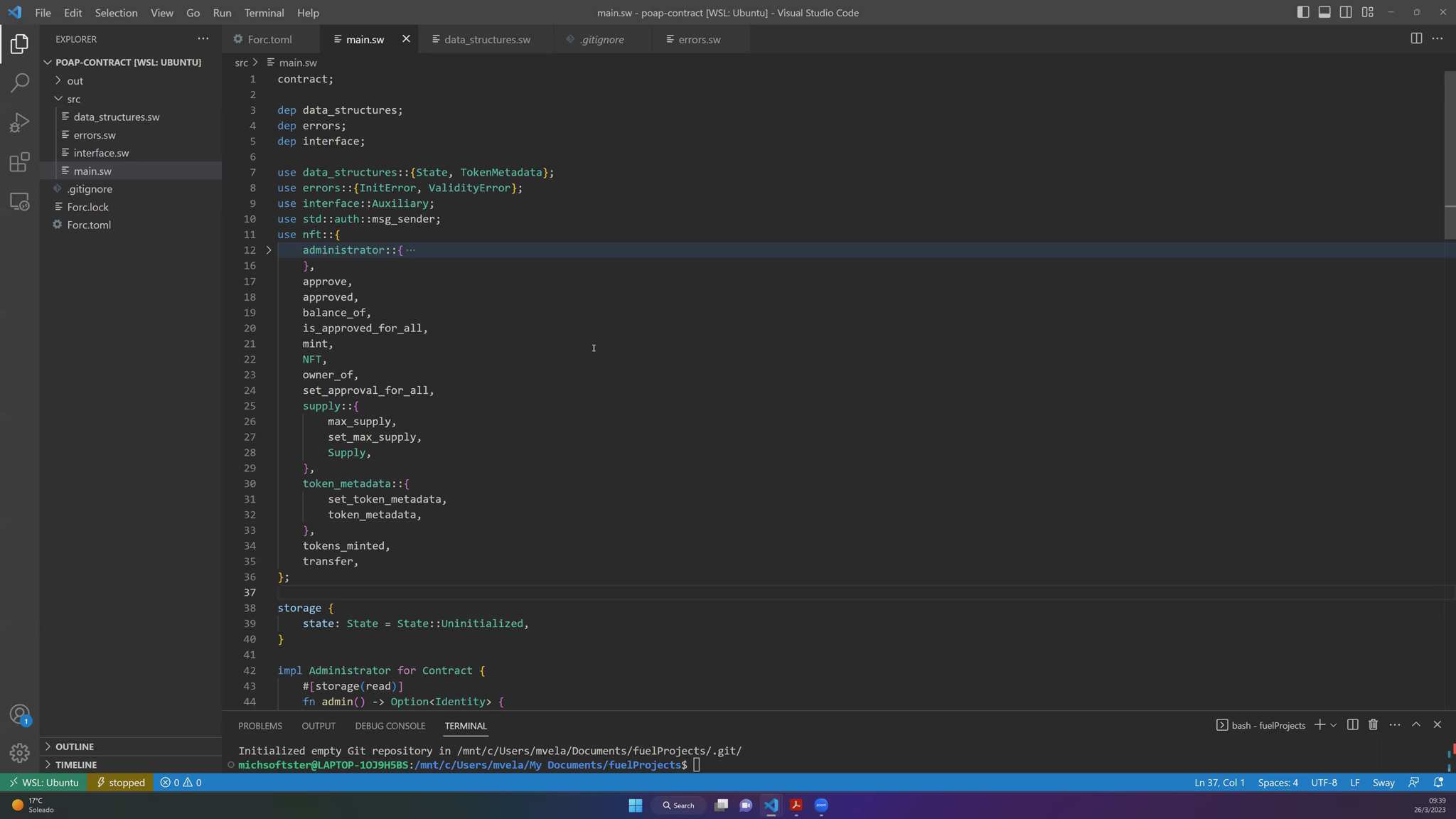Open Windows Start menu
The width and height of the screenshot is (1456, 819).
coord(635,805)
